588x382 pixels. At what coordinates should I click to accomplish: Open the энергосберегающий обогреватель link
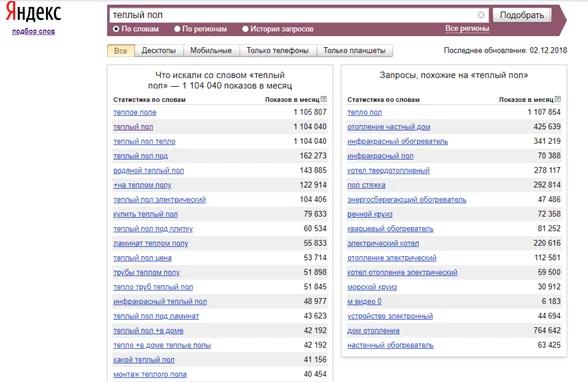[x=406, y=199]
